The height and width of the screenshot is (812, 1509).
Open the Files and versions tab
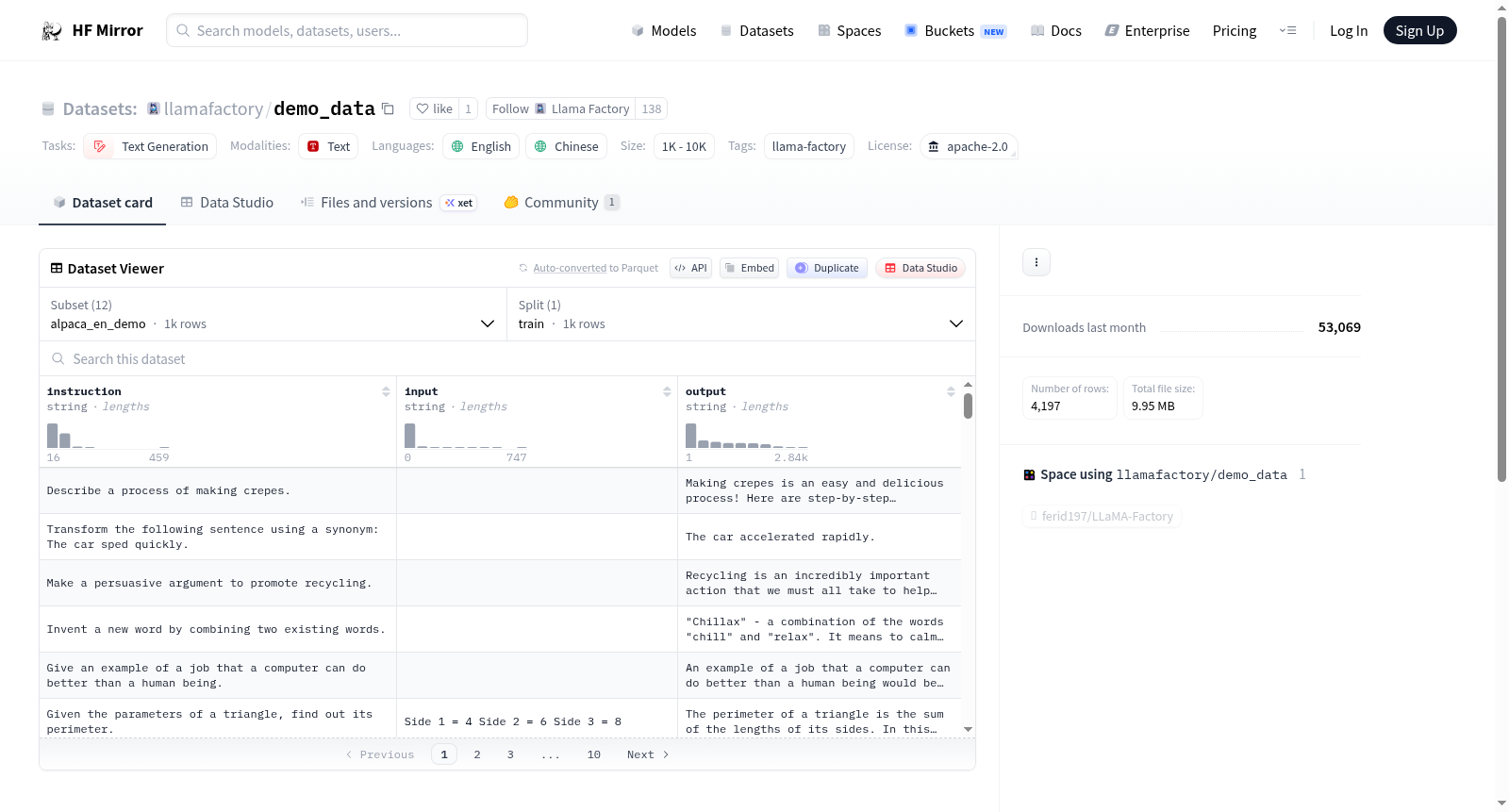click(389, 203)
